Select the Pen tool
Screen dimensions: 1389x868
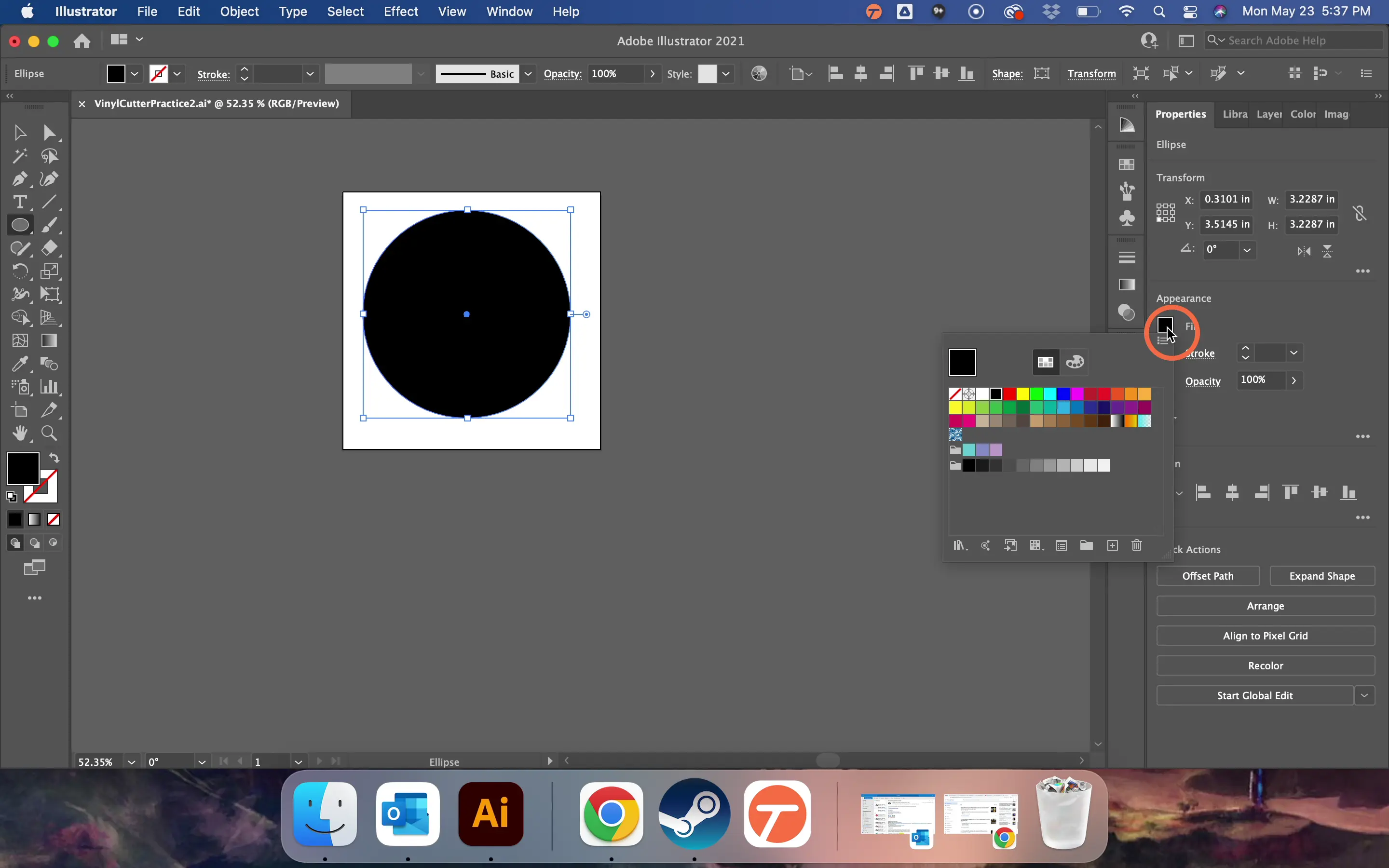point(20,179)
